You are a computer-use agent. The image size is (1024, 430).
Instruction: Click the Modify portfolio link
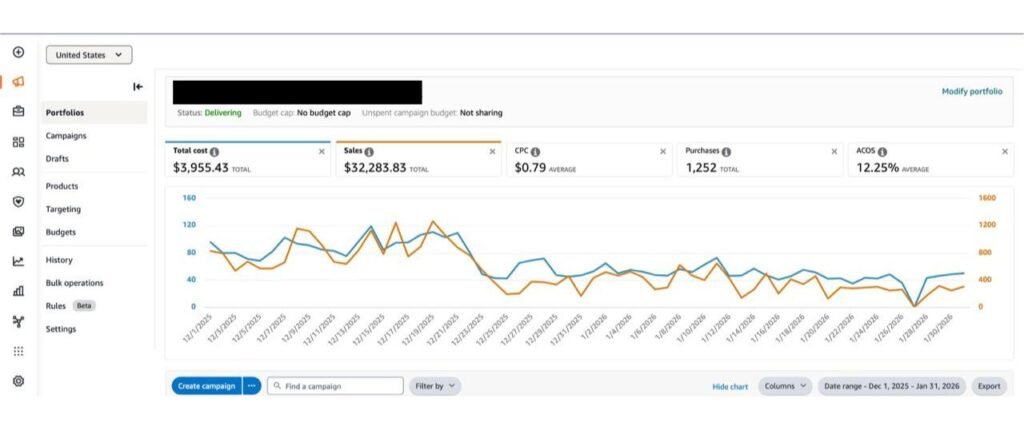[971, 91]
